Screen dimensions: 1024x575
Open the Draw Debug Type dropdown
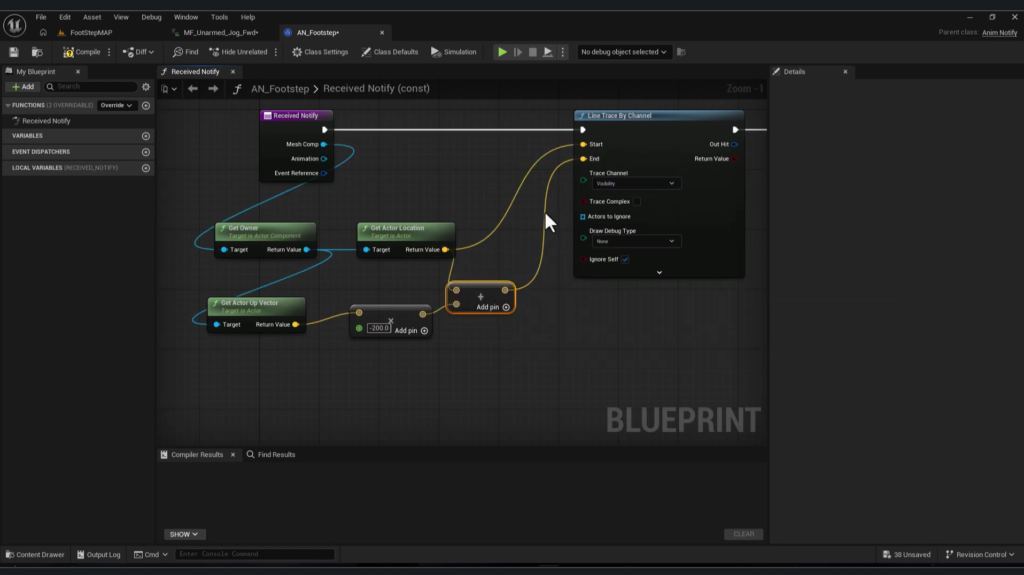[635, 241]
